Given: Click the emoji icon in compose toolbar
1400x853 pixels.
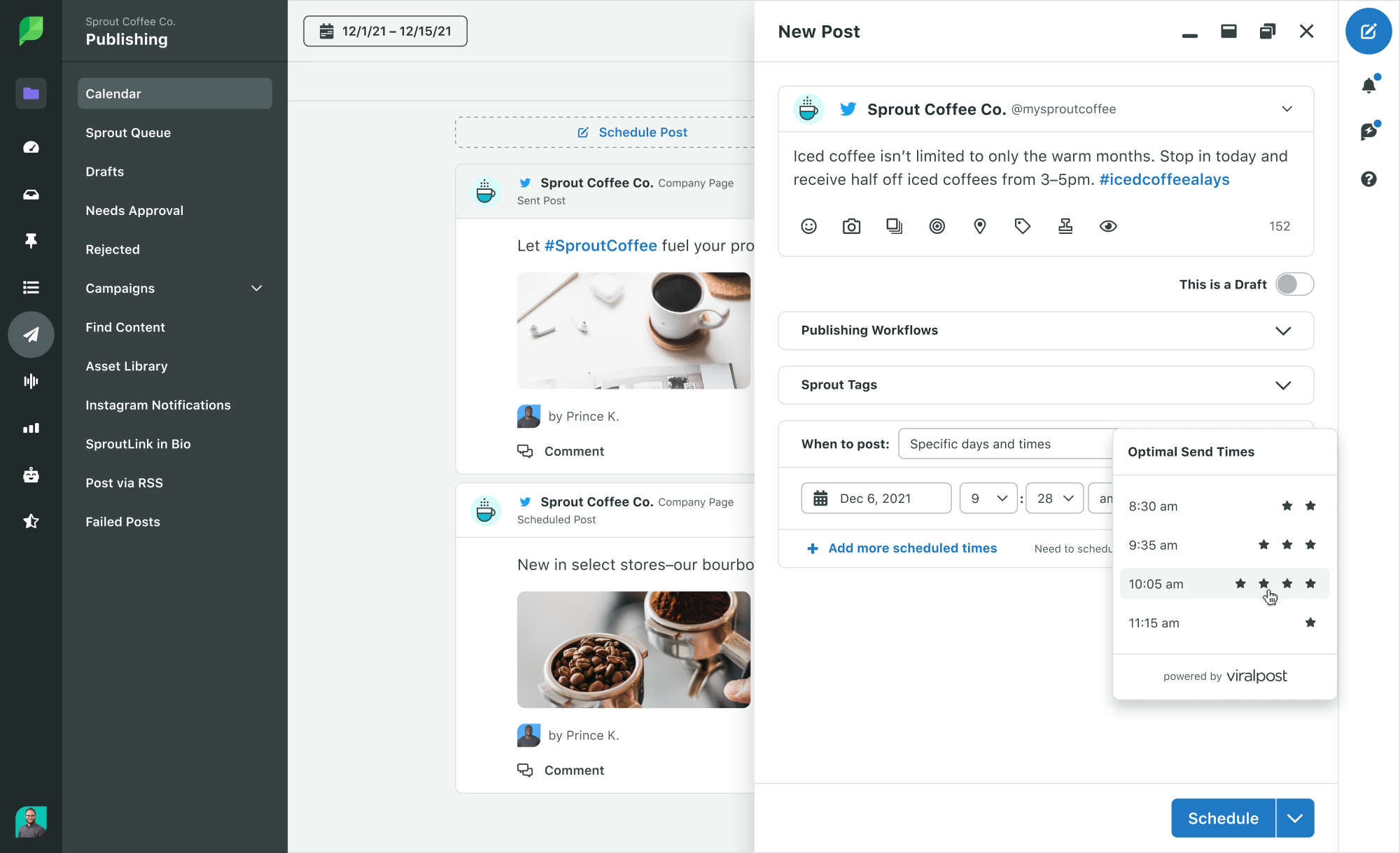Looking at the screenshot, I should coord(808,226).
